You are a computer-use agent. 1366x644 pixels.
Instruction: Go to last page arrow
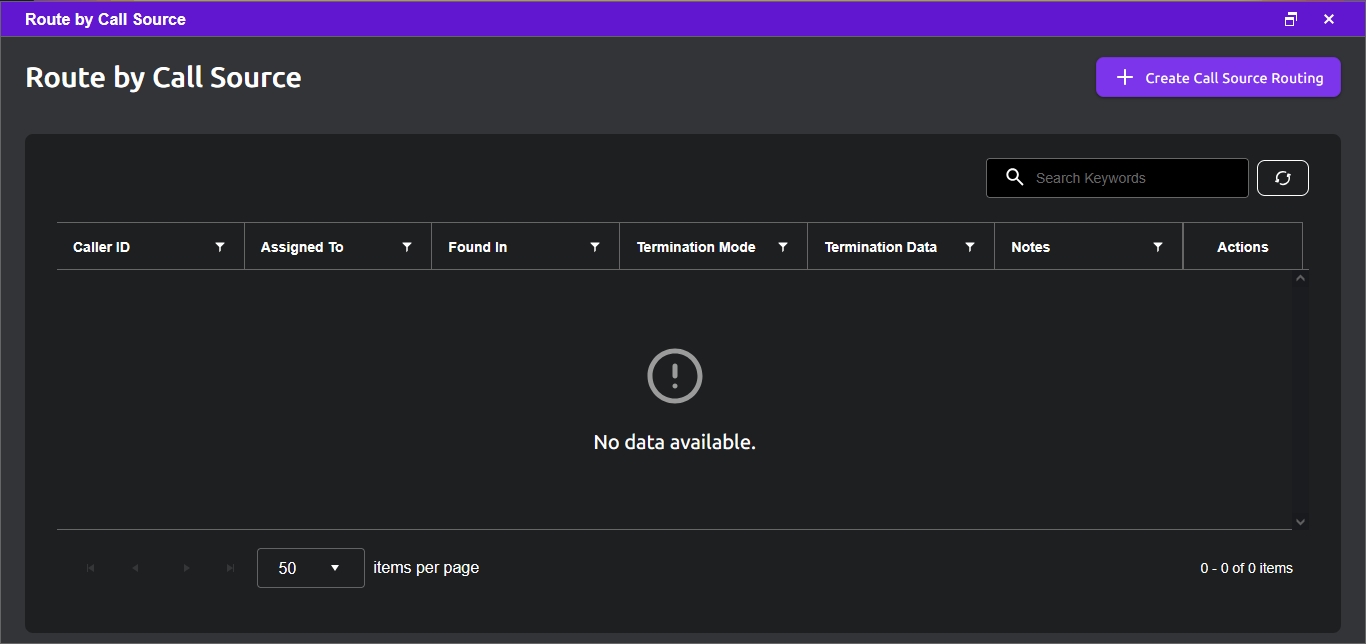tap(231, 568)
